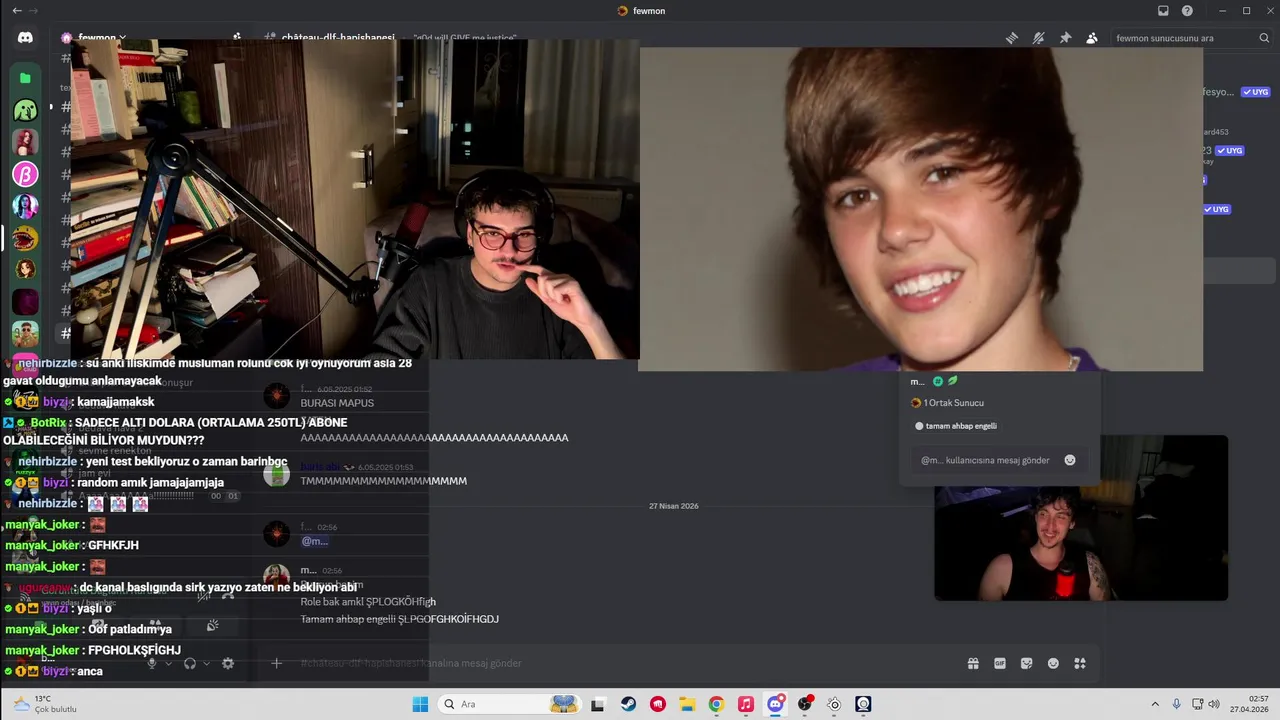The width and height of the screenshot is (1280, 720).
Task: Click the teal hashtag badge in profile popup
Action: [x=938, y=381]
